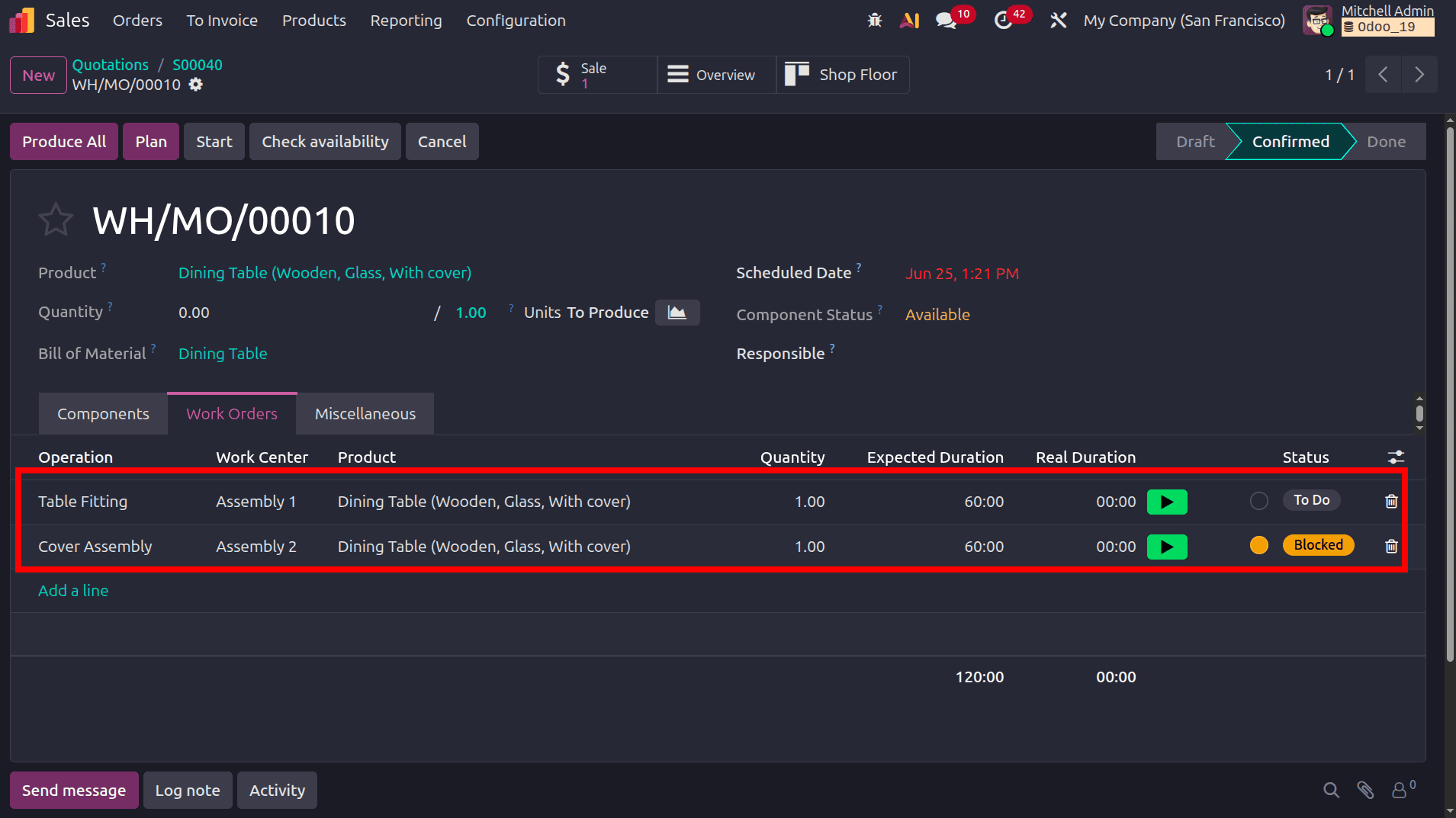1456x818 pixels.
Task: Select the Done status stage
Action: (x=1386, y=142)
